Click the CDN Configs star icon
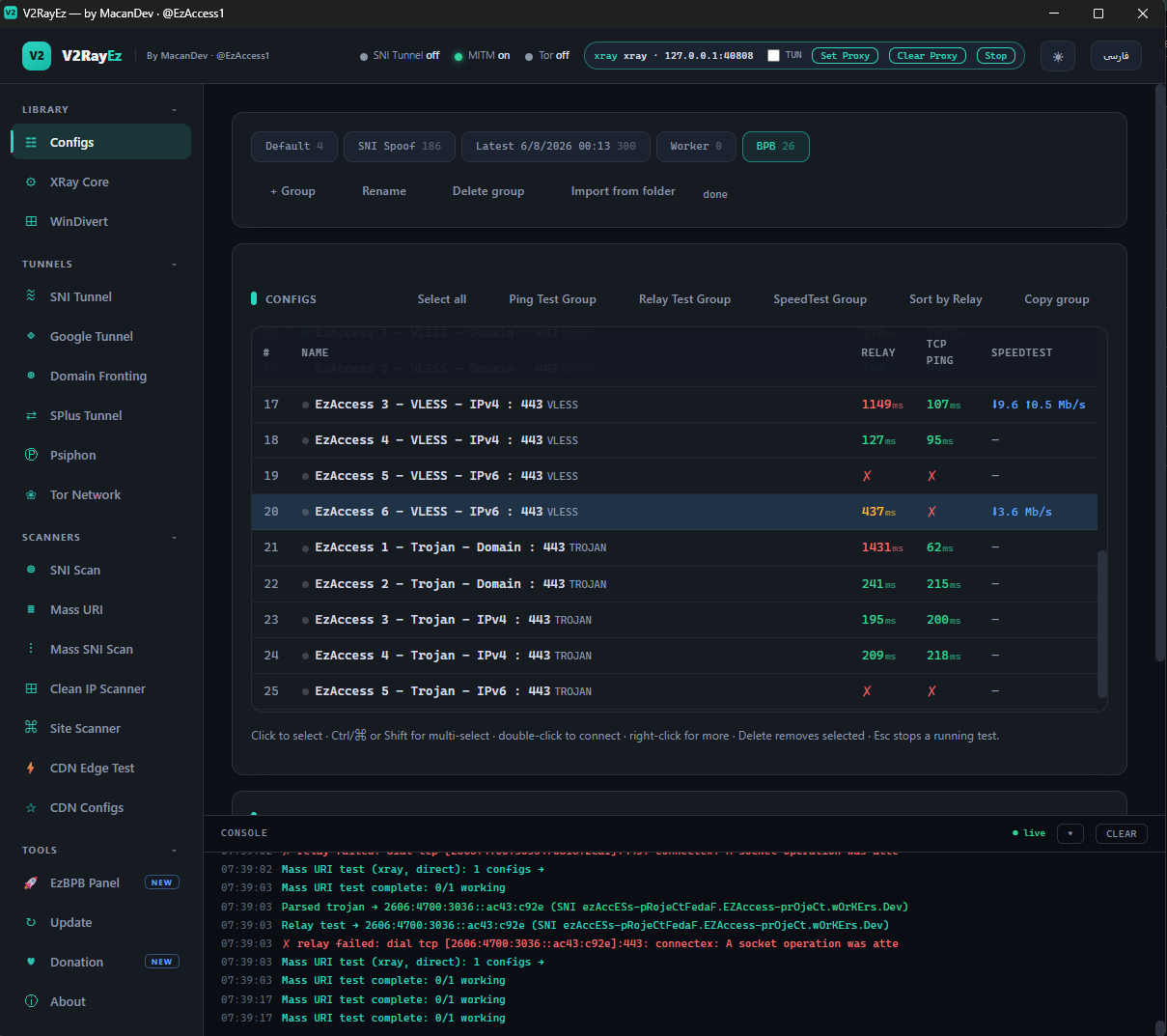This screenshot has width=1167, height=1036. [x=31, y=807]
